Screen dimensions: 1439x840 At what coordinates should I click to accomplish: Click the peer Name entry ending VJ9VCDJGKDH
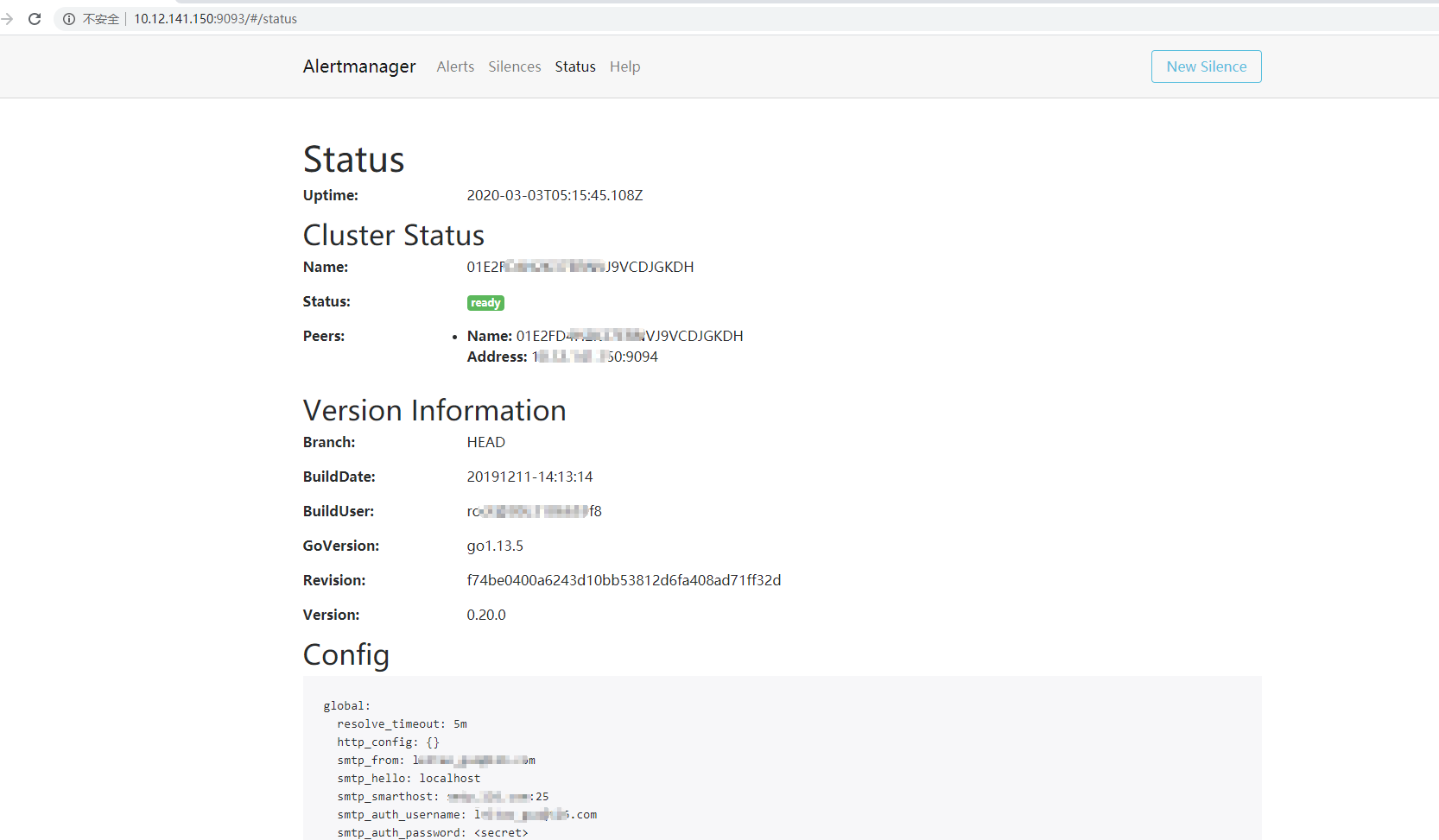[605, 336]
